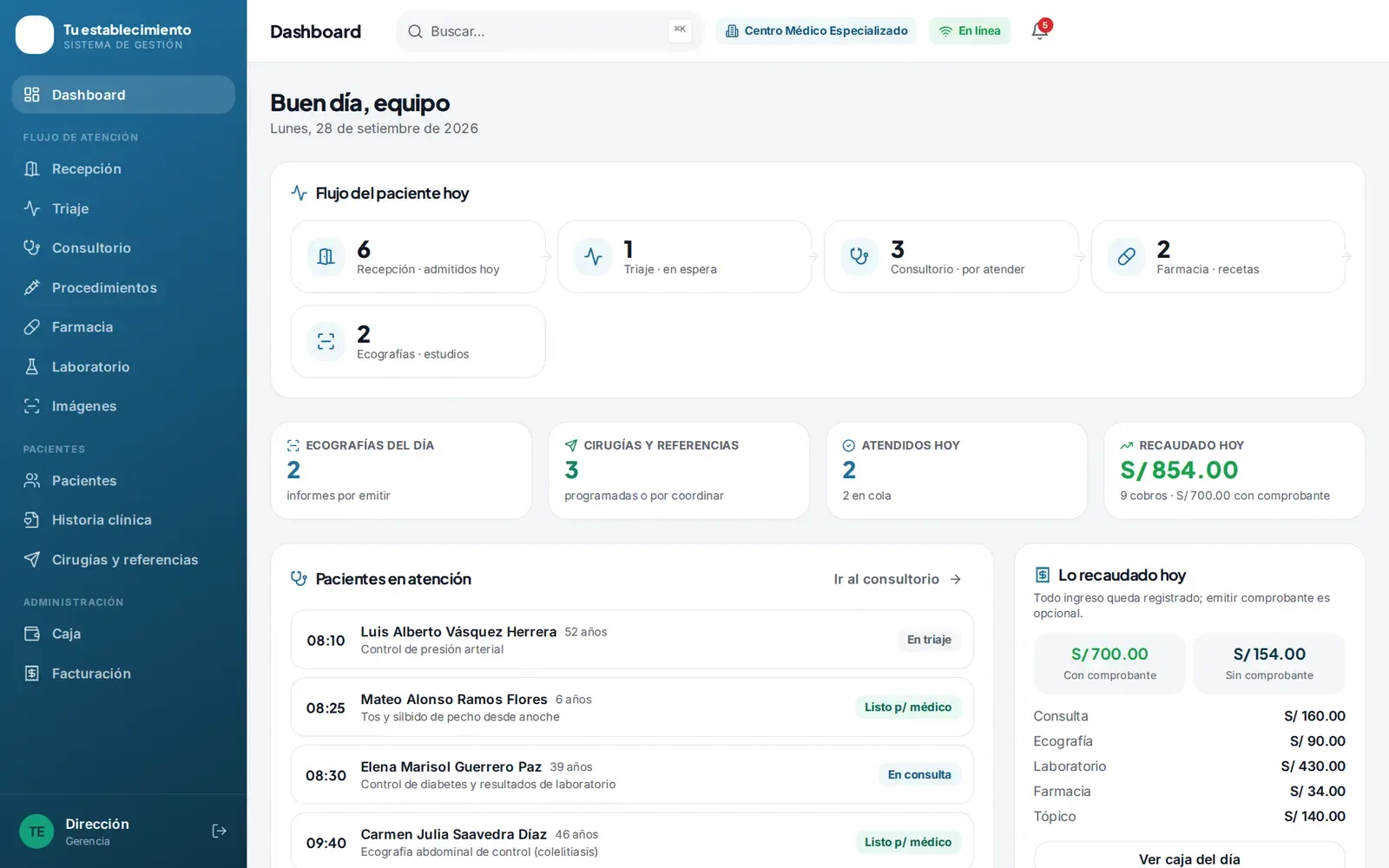
Task: Click the S/ 700.00 Con comprobante tile
Action: click(1109, 663)
